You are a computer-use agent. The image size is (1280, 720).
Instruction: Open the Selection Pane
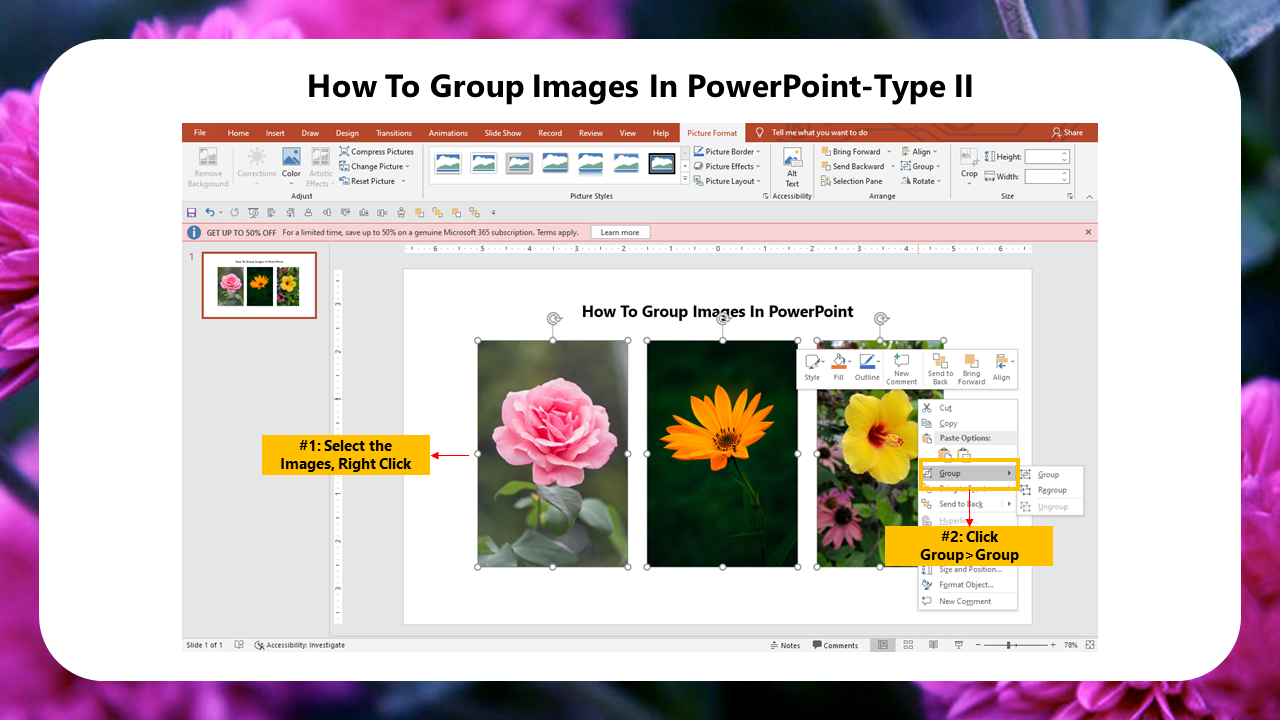tap(852, 181)
